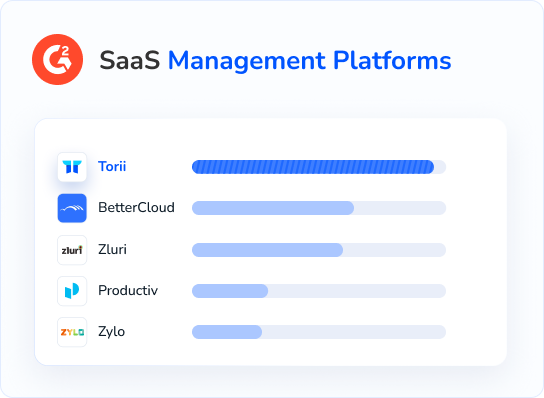
Task: Click the BetterCloud logo icon
Action: (72, 208)
